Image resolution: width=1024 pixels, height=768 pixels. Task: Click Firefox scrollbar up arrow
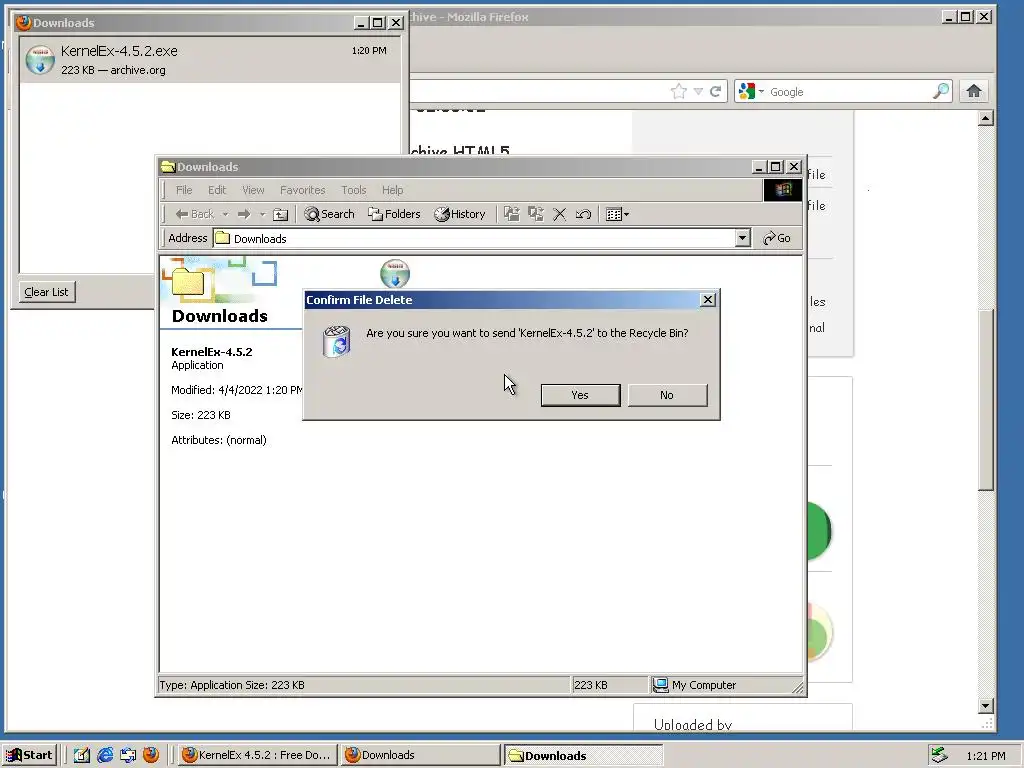986,118
